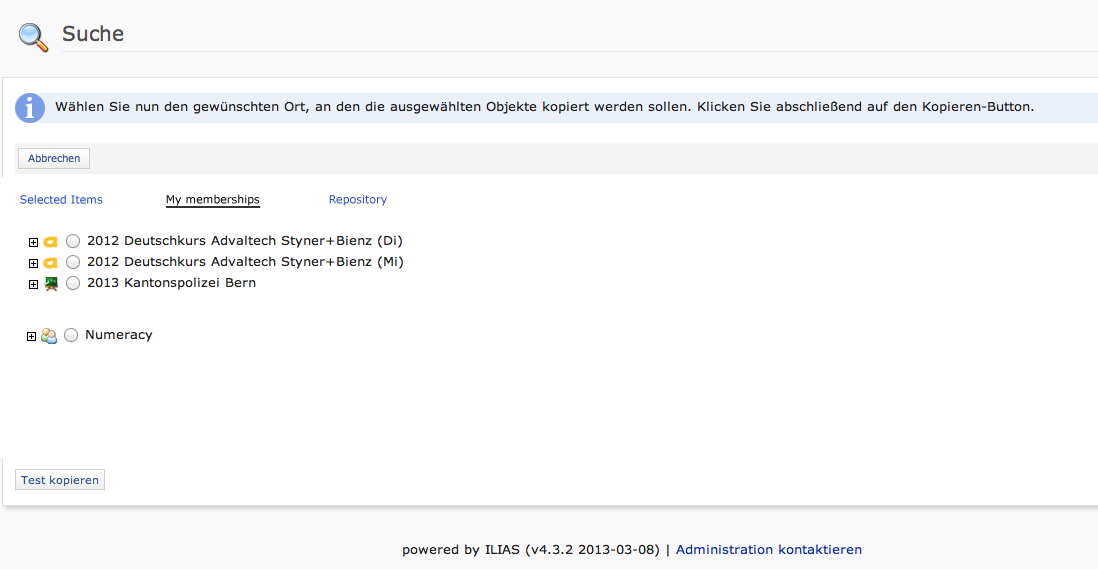Open the Repository tab
Screen dimensions: 1098x569
(358, 200)
